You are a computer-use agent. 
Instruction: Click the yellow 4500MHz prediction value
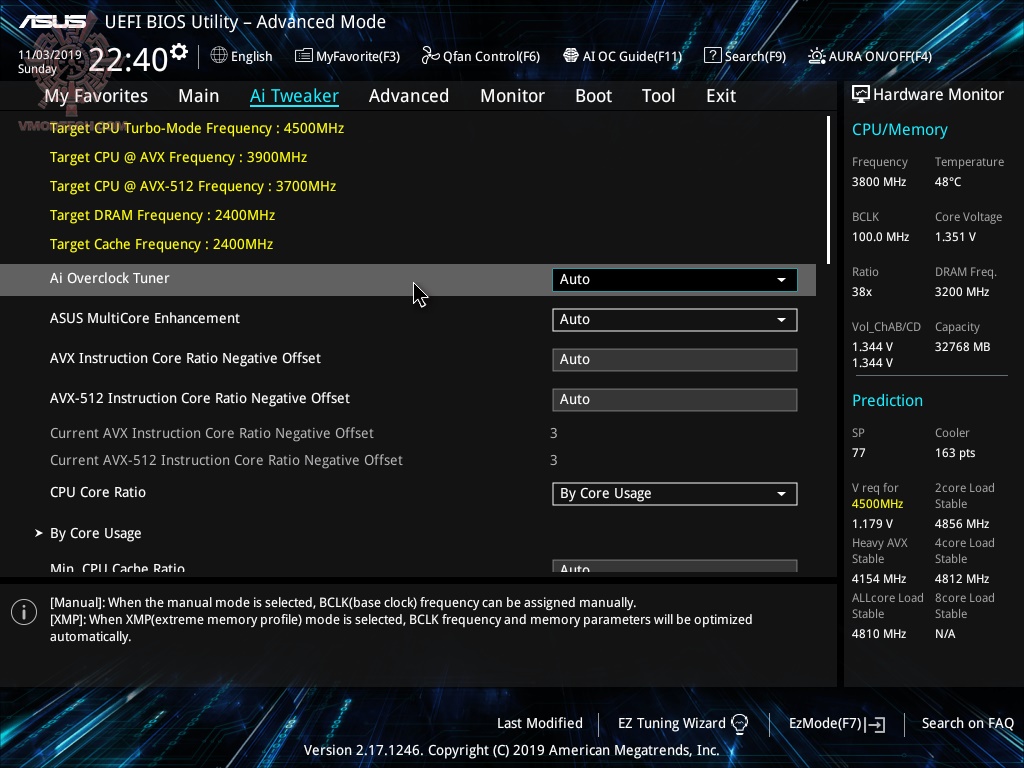click(877, 504)
